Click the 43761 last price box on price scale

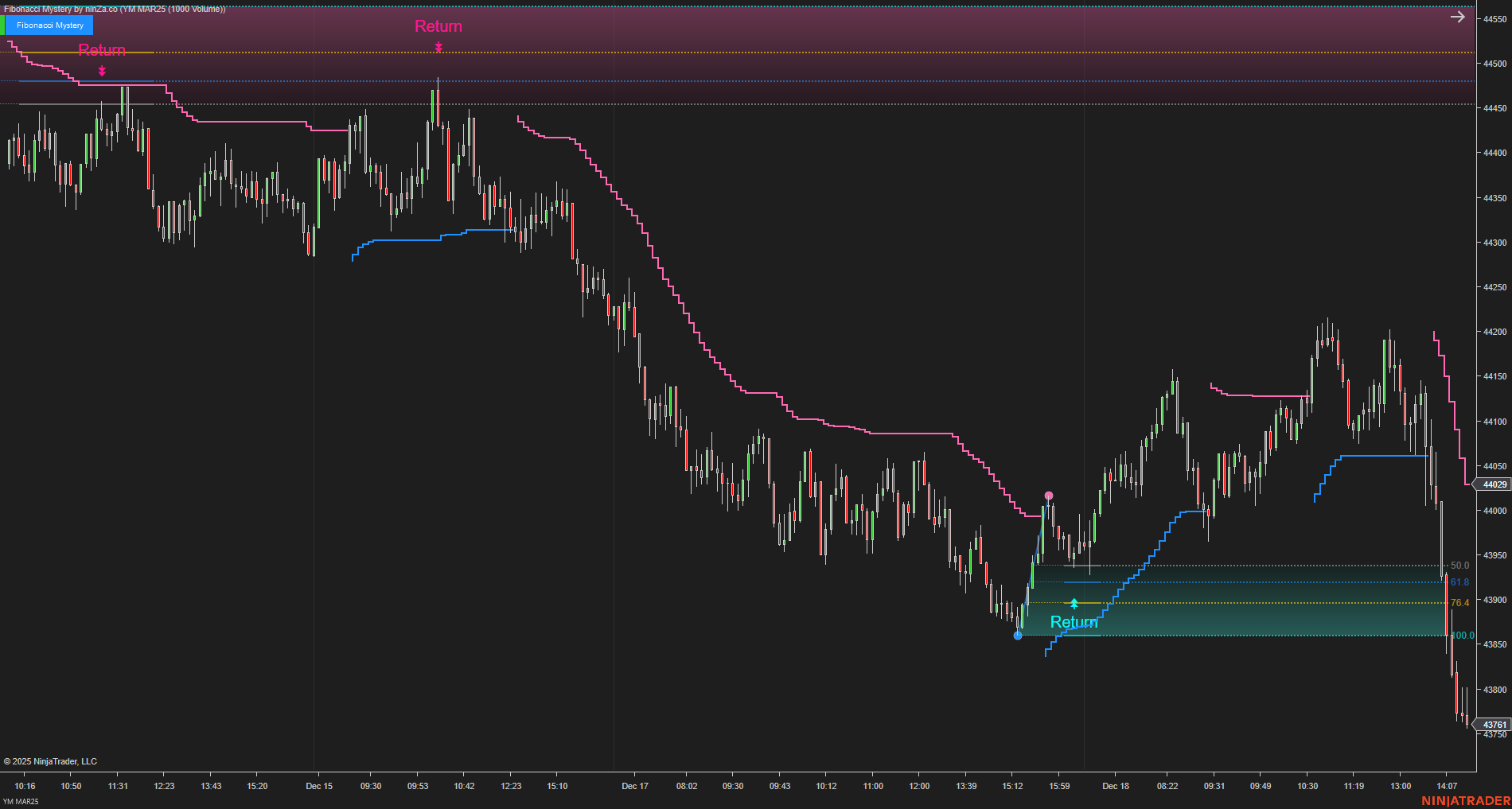coord(1494,725)
